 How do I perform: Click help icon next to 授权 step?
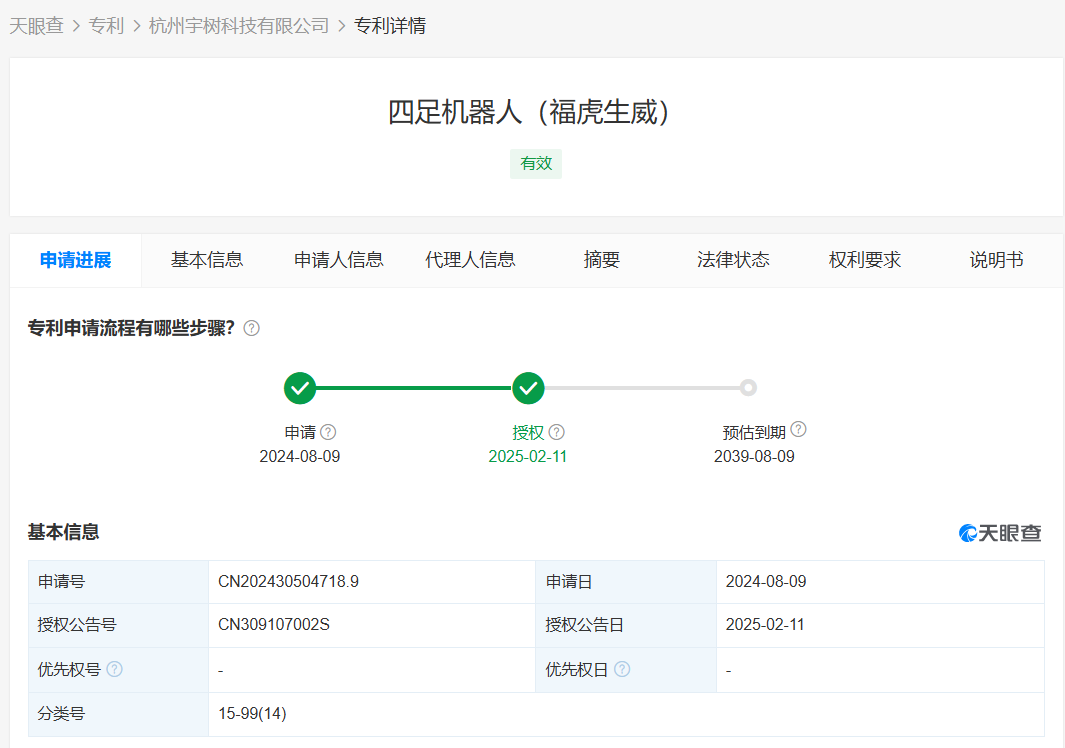(556, 432)
